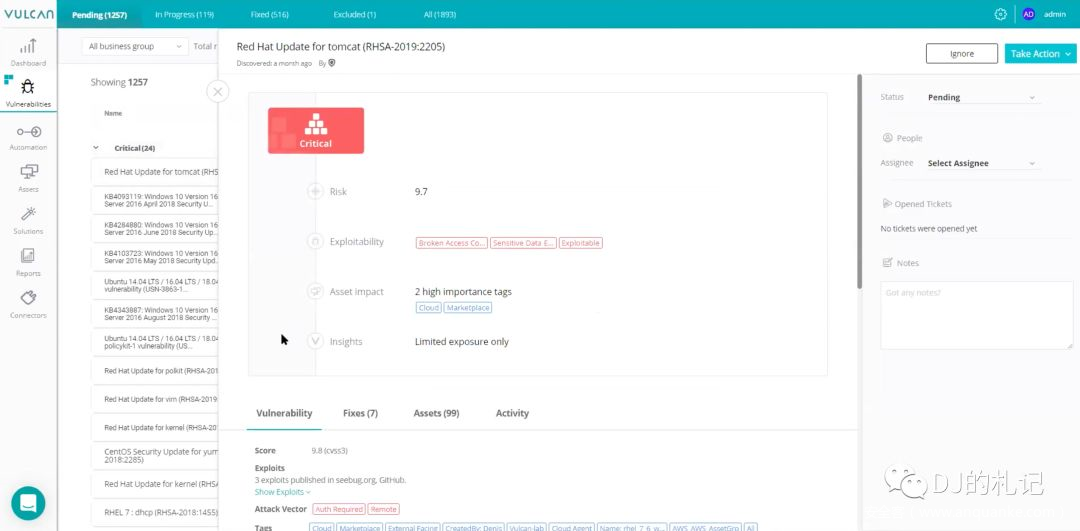The image size is (1080, 531).
Task: Click the Insights chevron icon
Action: click(315, 341)
